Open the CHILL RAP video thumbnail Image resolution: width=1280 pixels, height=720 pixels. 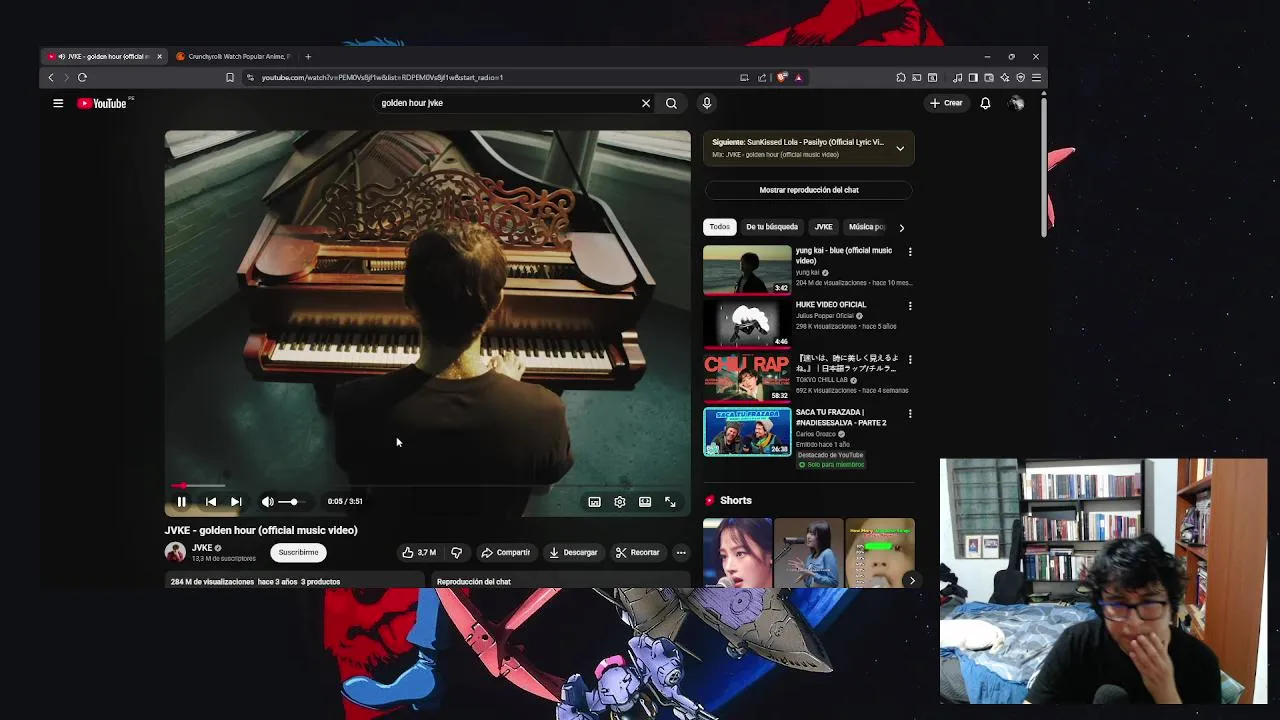click(x=747, y=378)
